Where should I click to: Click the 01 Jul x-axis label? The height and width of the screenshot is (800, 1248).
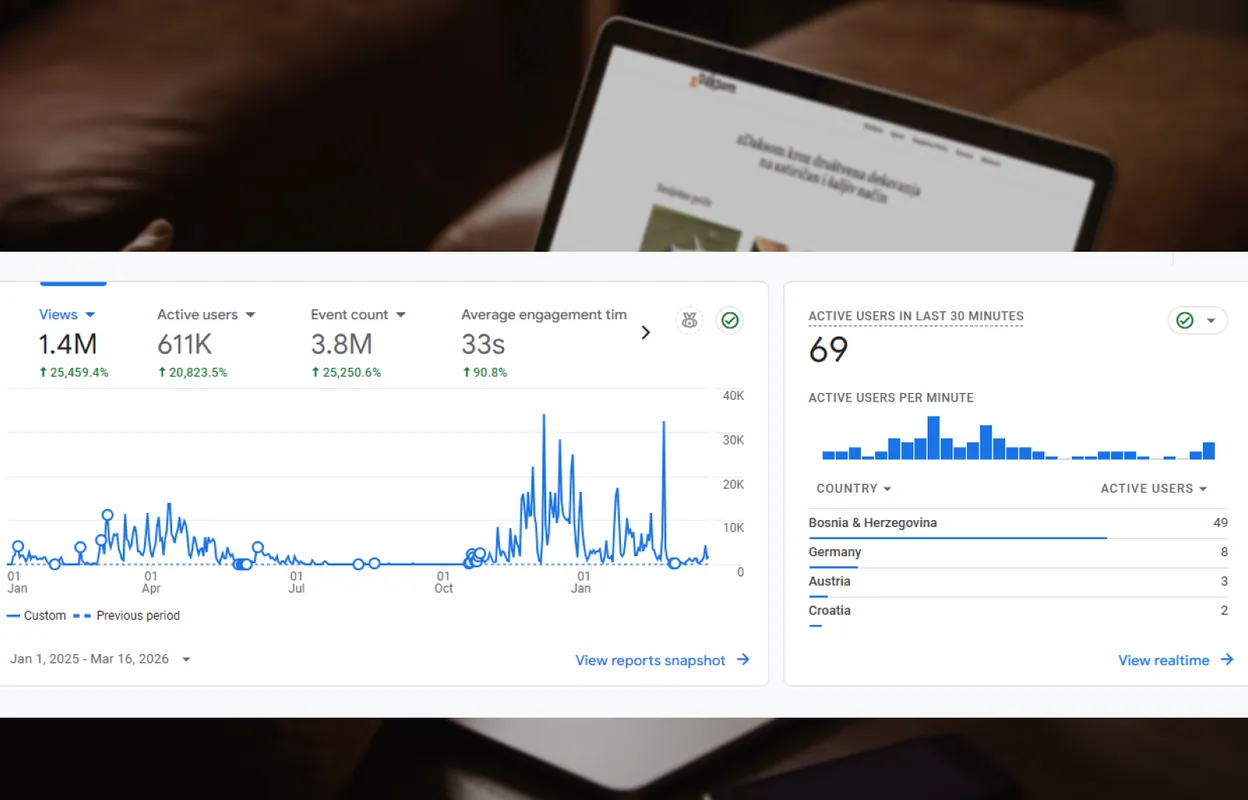pos(297,582)
